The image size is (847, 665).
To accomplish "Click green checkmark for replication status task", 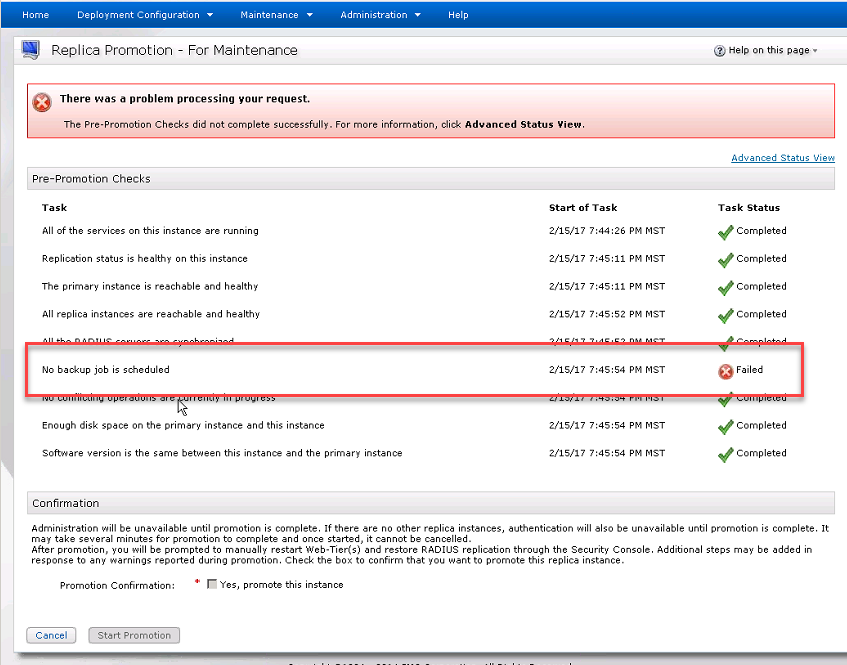I will tap(725, 260).
